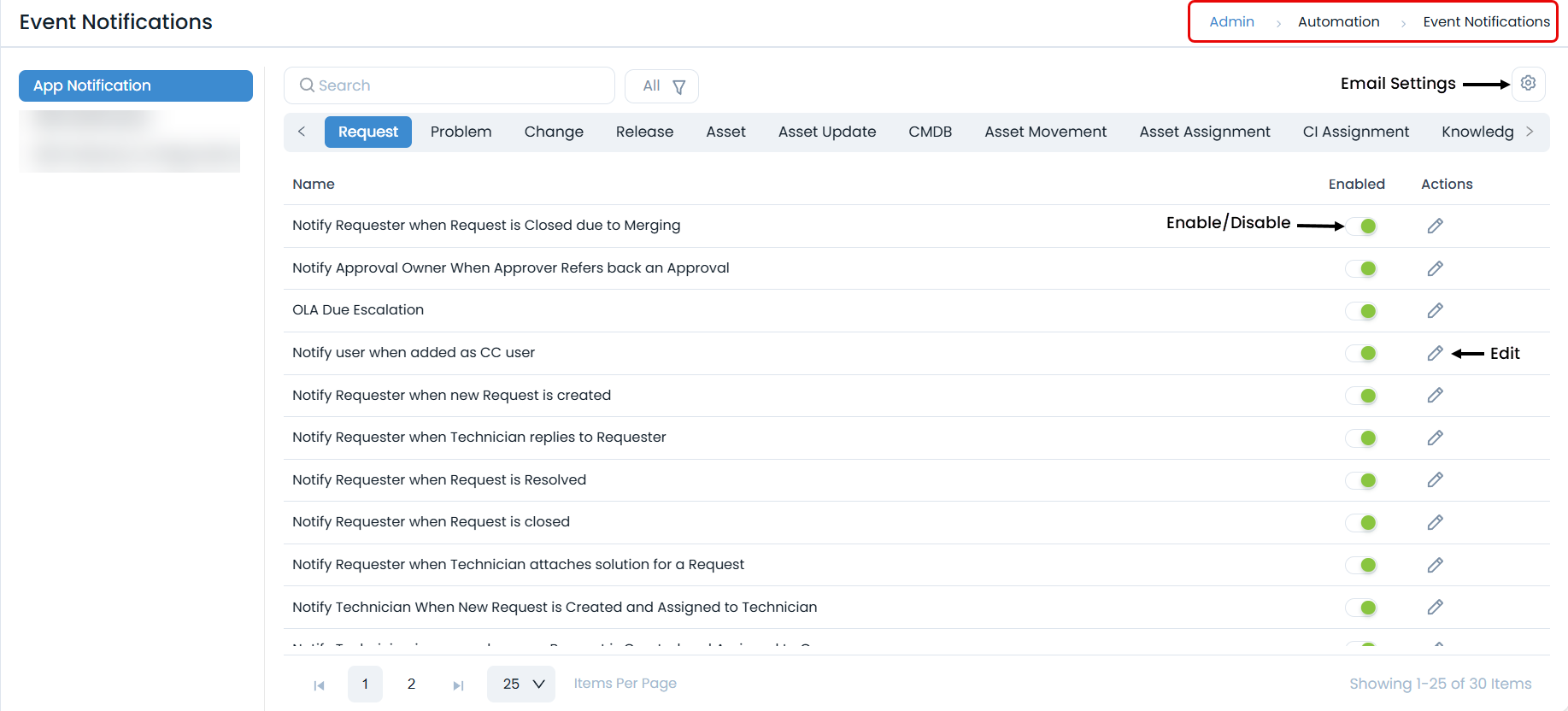Click the Name column header
This screenshot has width=1568, height=711.
(x=314, y=184)
